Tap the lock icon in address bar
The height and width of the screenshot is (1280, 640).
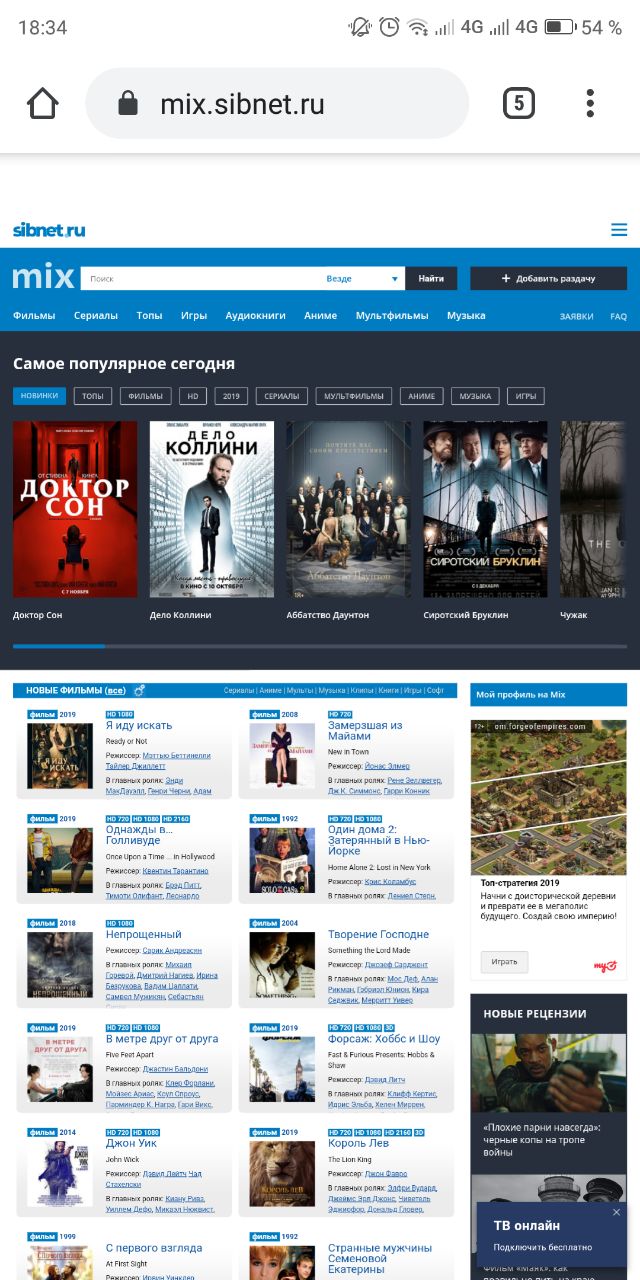127,104
